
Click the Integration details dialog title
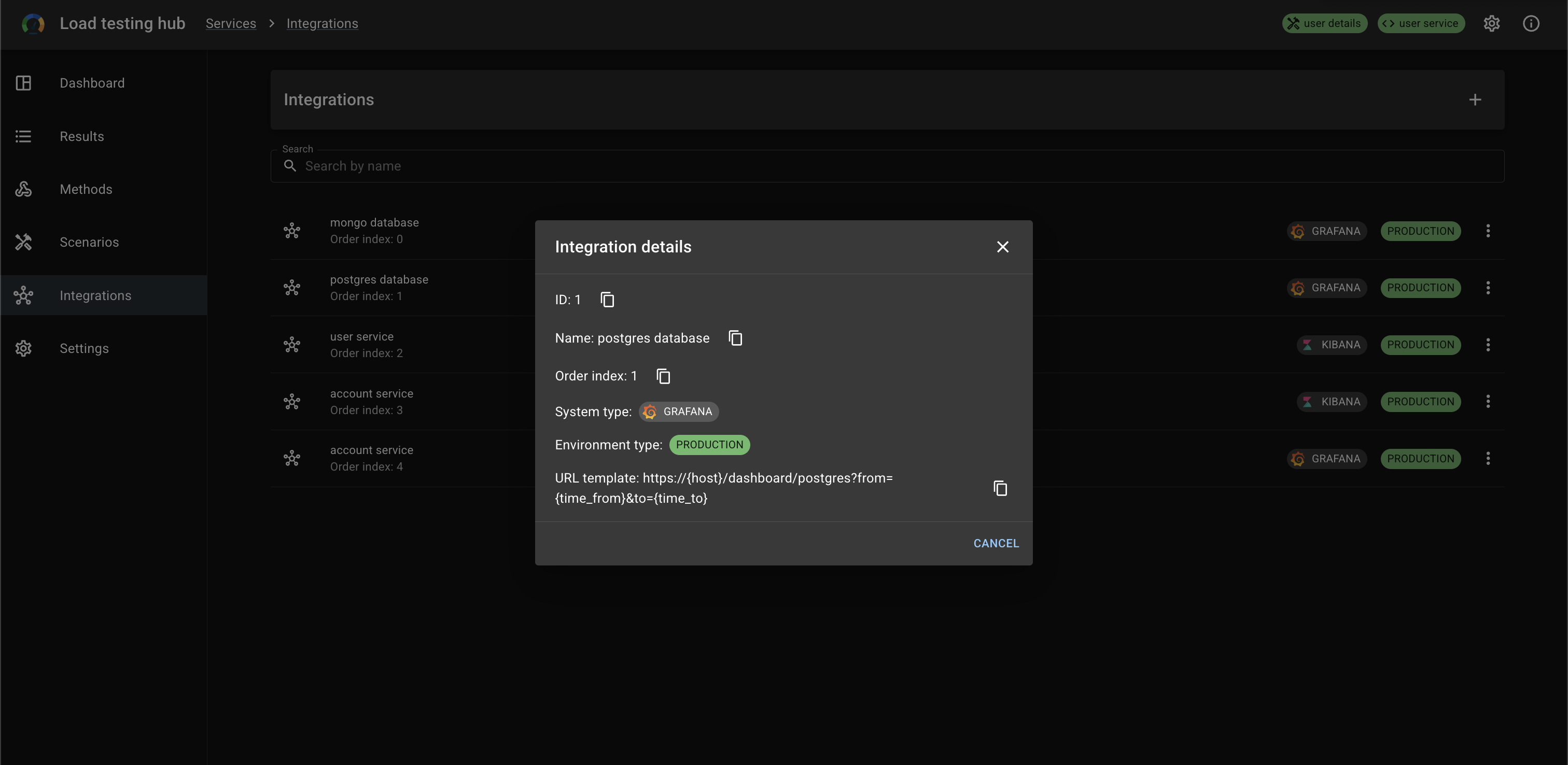click(623, 247)
